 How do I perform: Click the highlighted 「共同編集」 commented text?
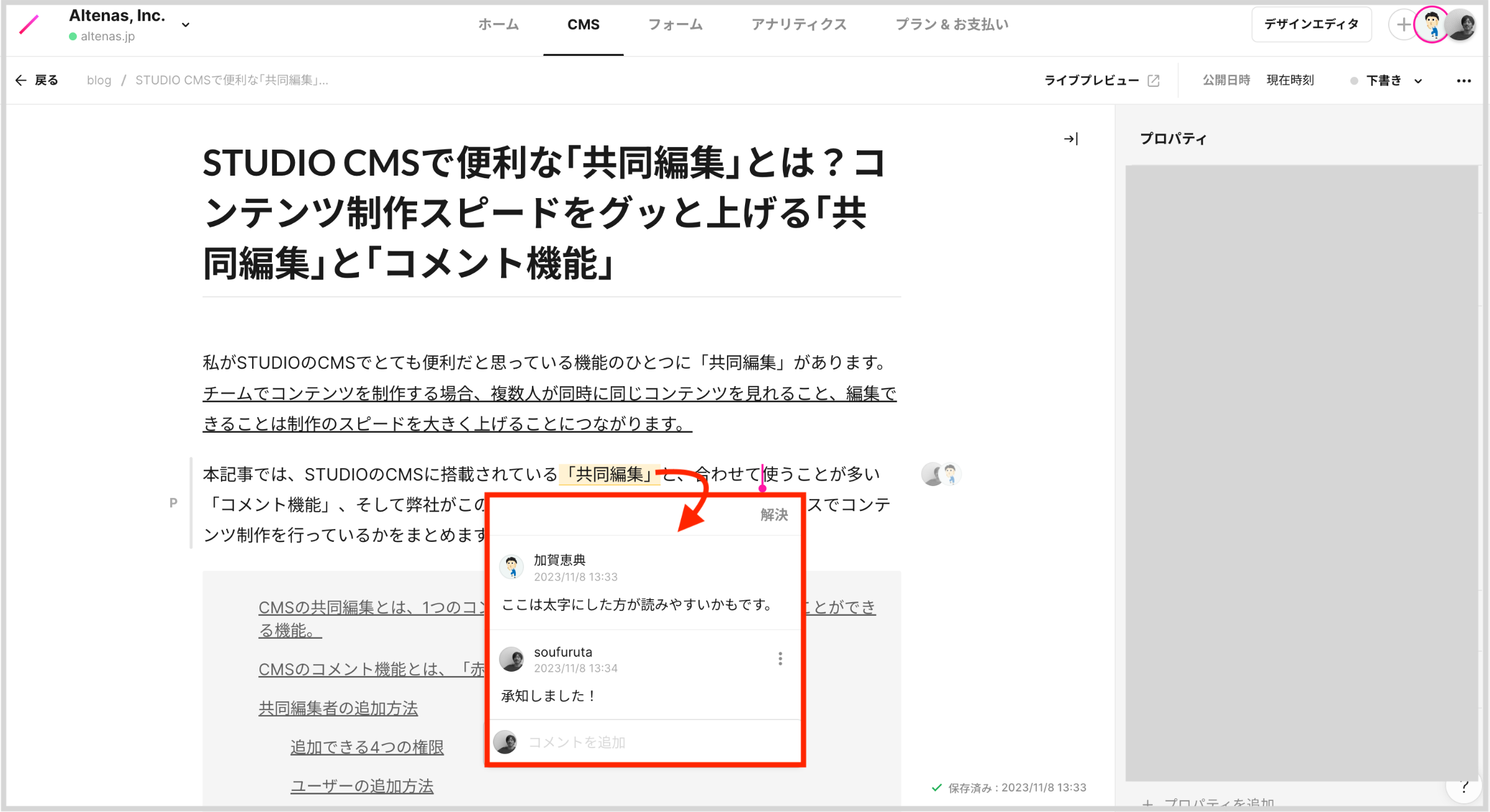pos(609,474)
